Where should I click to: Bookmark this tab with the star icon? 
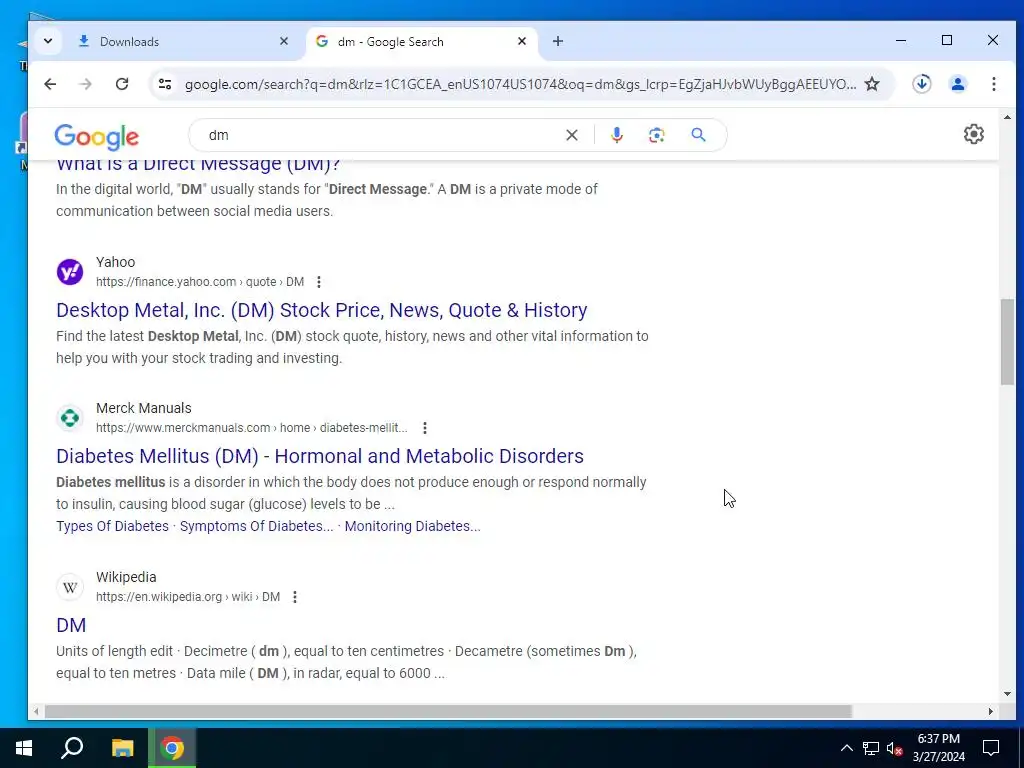tap(872, 84)
